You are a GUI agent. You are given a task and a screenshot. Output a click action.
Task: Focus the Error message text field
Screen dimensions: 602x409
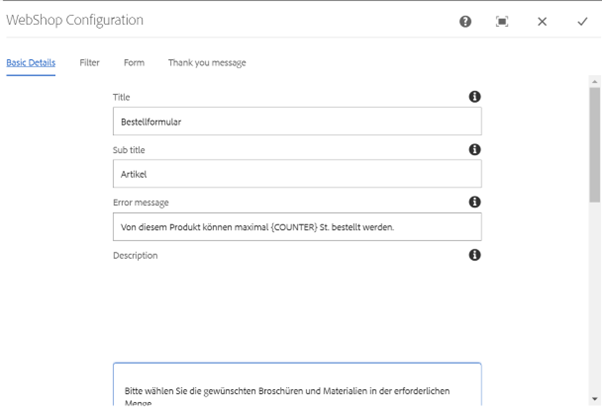[x=297, y=227]
